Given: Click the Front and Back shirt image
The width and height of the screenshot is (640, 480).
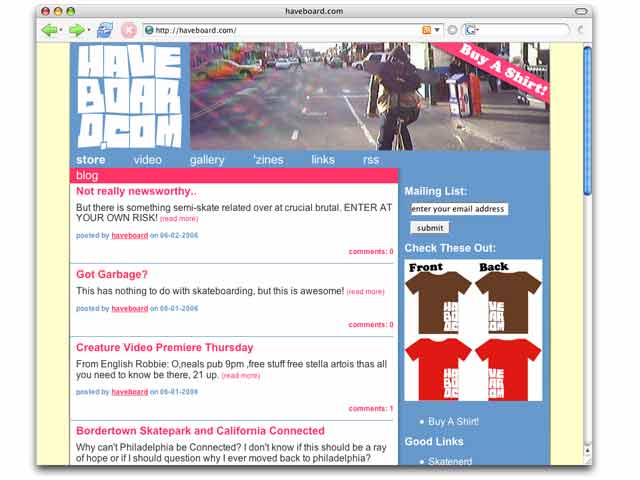Looking at the screenshot, I should (x=473, y=330).
